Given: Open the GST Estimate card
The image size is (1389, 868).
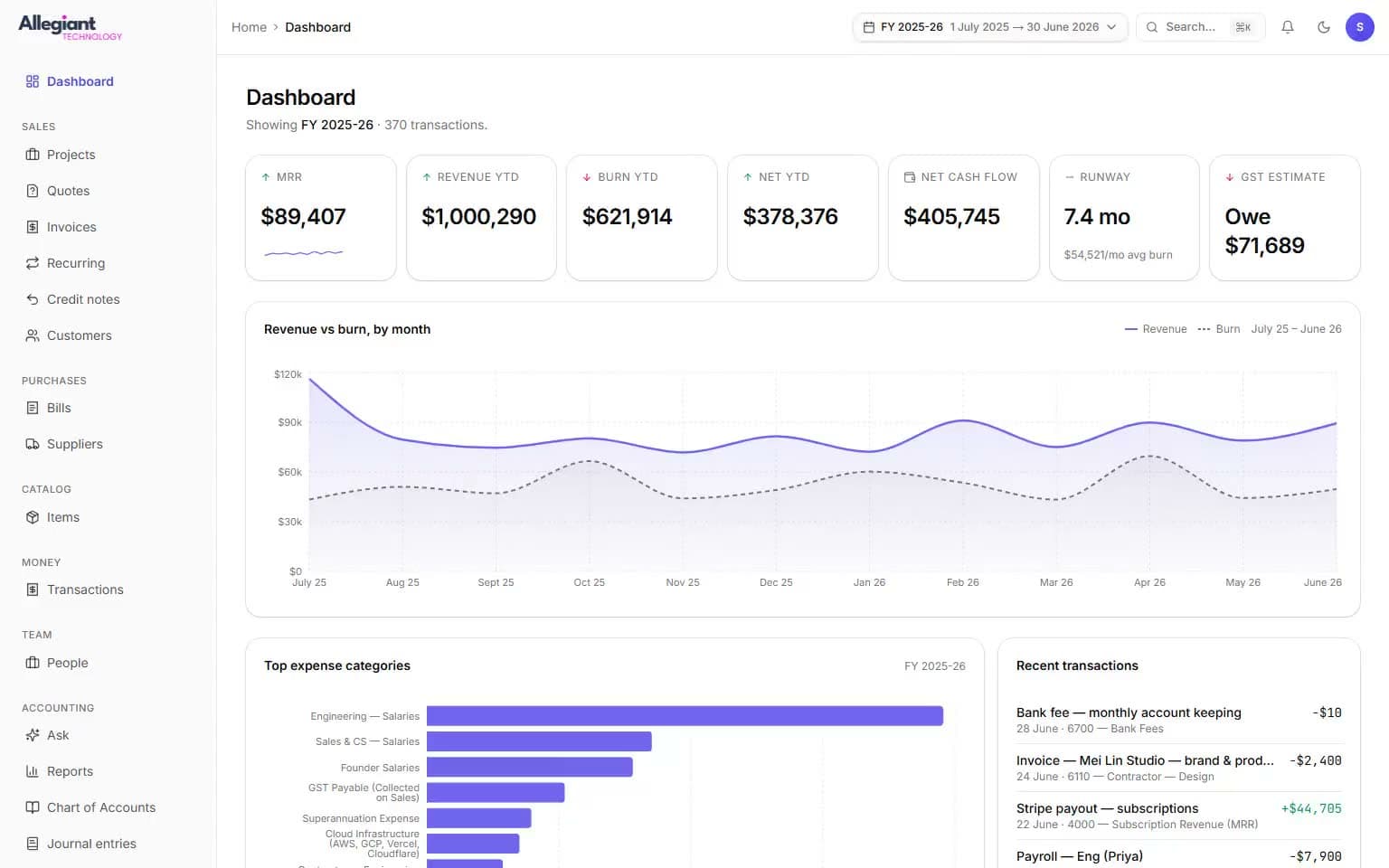Looking at the screenshot, I should coord(1285,218).
